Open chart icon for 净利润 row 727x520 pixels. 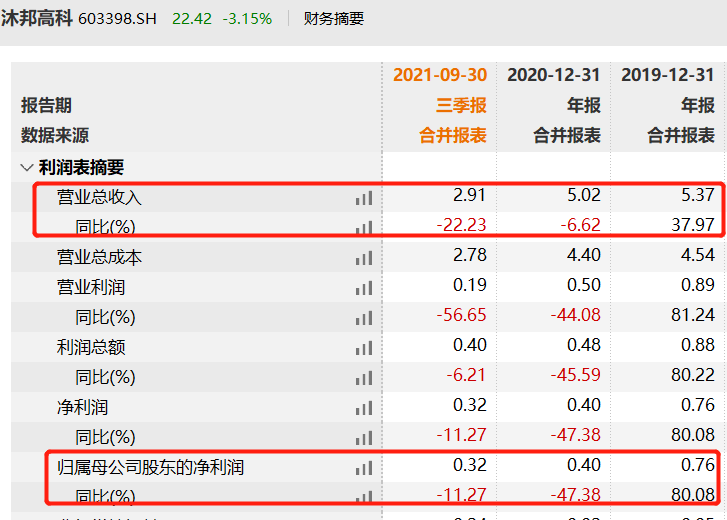click(x=364, y=408)
